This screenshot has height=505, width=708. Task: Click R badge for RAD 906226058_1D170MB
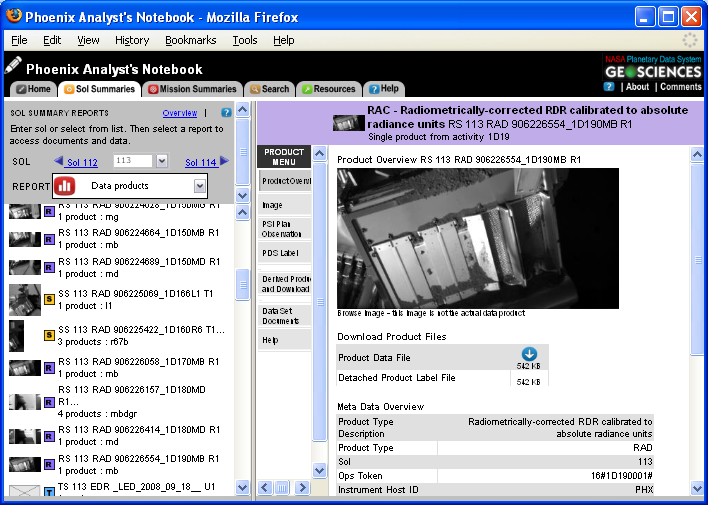tap(49, 368)
